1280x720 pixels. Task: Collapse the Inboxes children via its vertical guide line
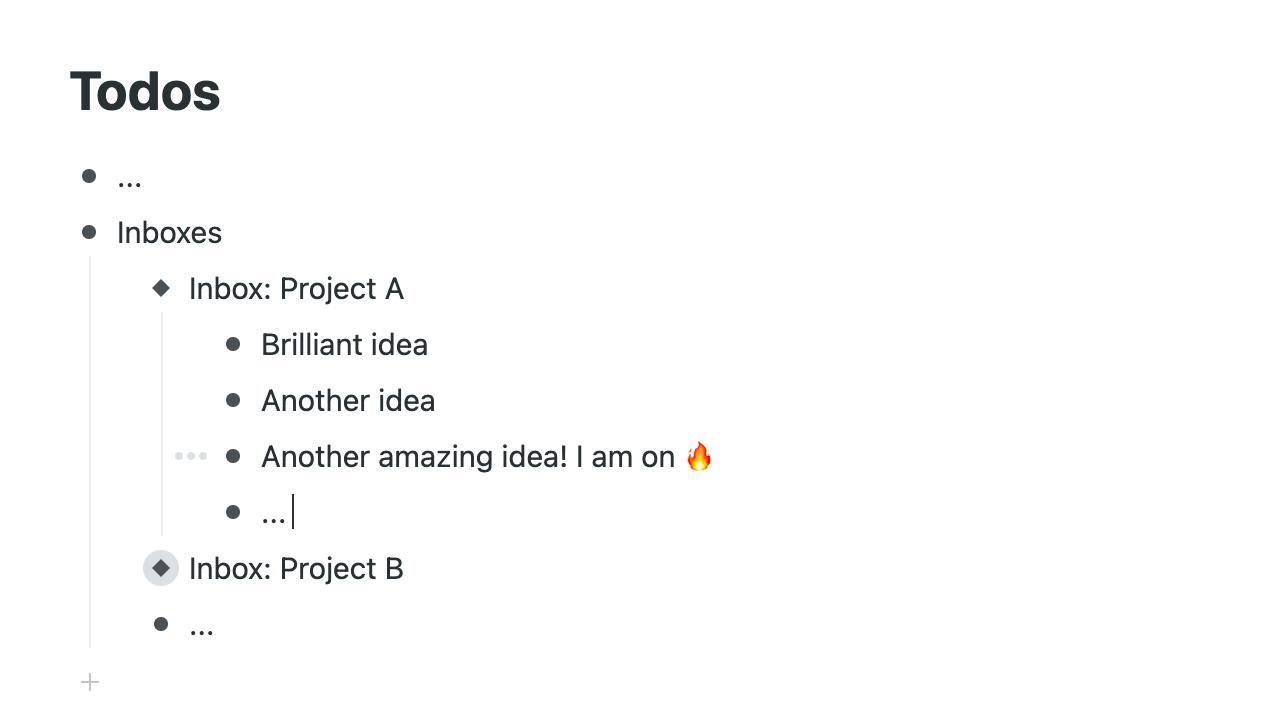pyautogui.click(x=90, y=450)
